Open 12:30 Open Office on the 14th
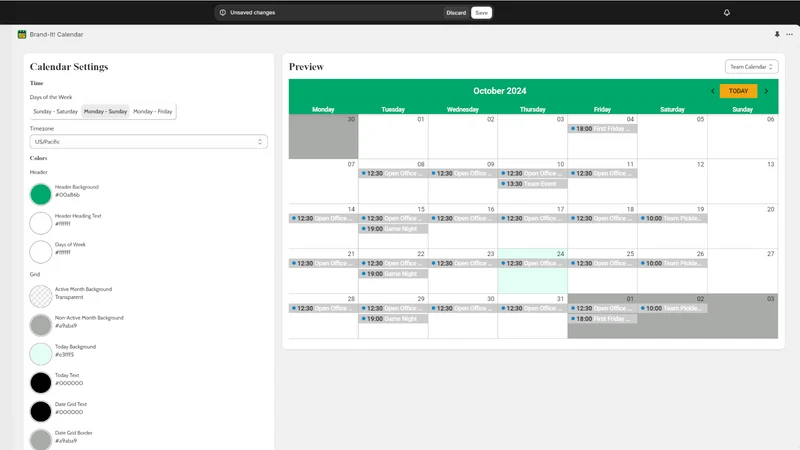 pyautogui.click(x=323, y=218)
